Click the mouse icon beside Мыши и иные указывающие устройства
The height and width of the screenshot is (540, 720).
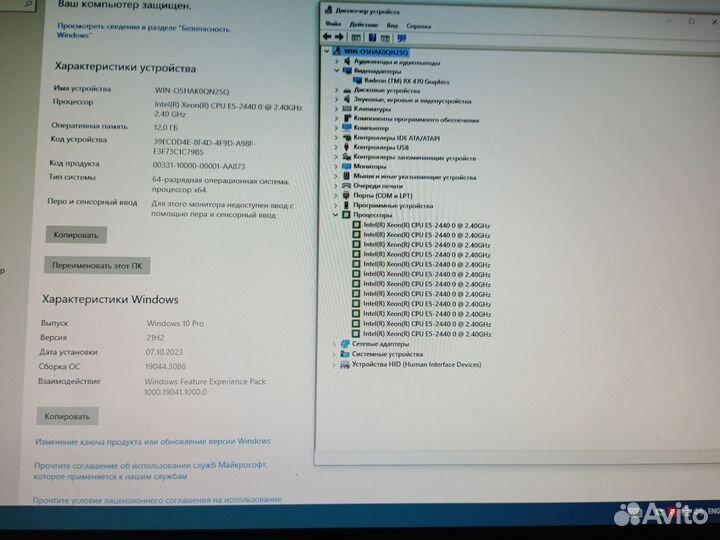(347, 176)
